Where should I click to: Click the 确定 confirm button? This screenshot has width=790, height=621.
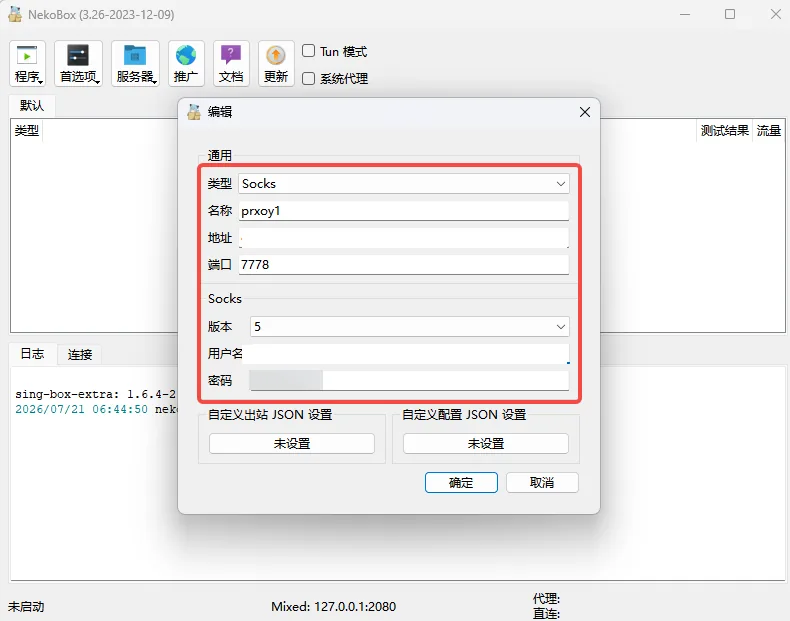coord(461,482)
